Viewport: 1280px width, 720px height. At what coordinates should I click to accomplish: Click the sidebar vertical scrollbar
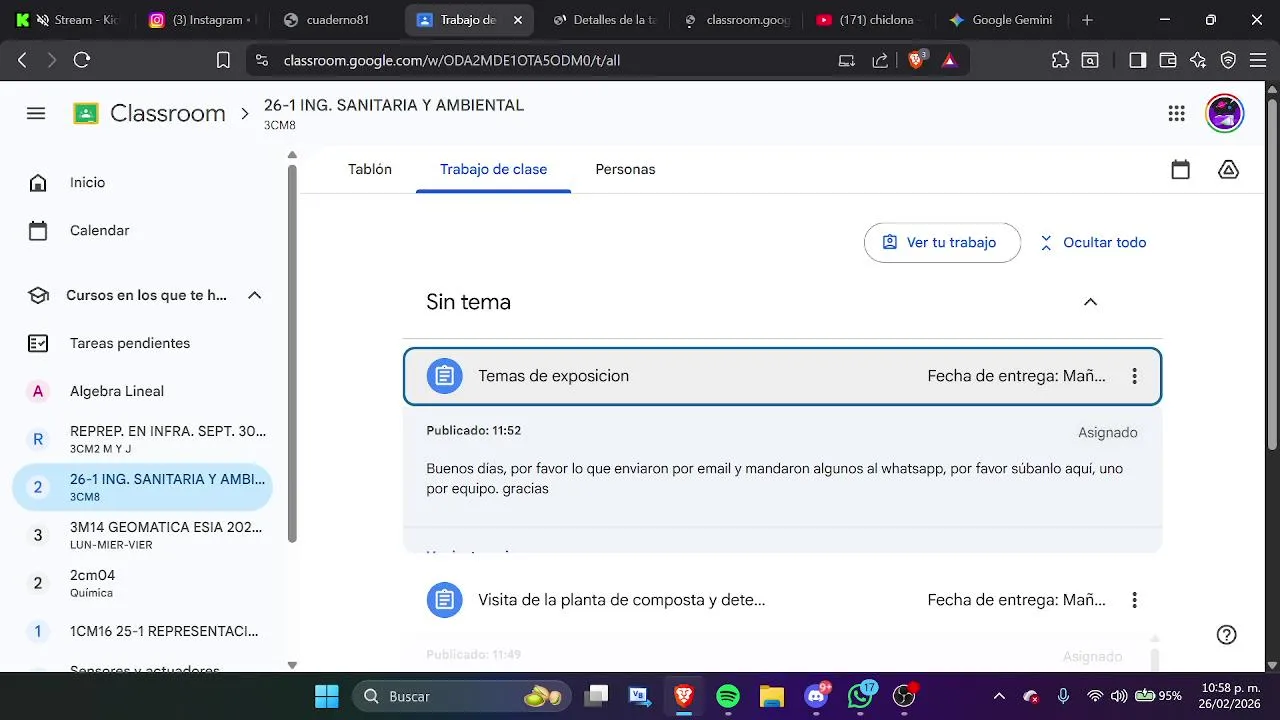(x=292, y=355)
